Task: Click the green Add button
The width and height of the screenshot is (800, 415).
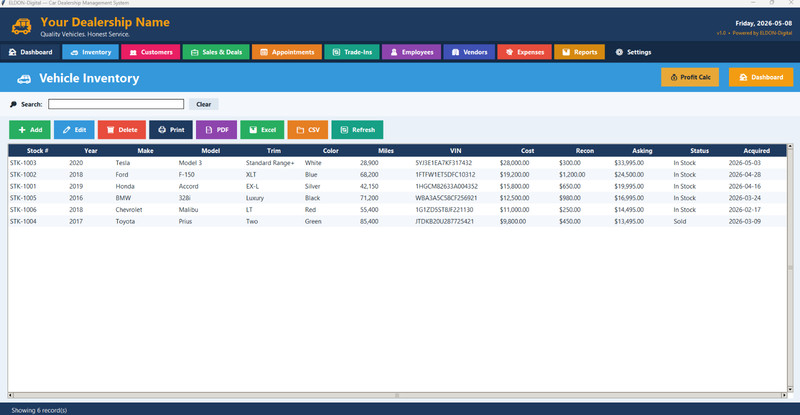Action: pyautogui.click(x=30, y=130)
